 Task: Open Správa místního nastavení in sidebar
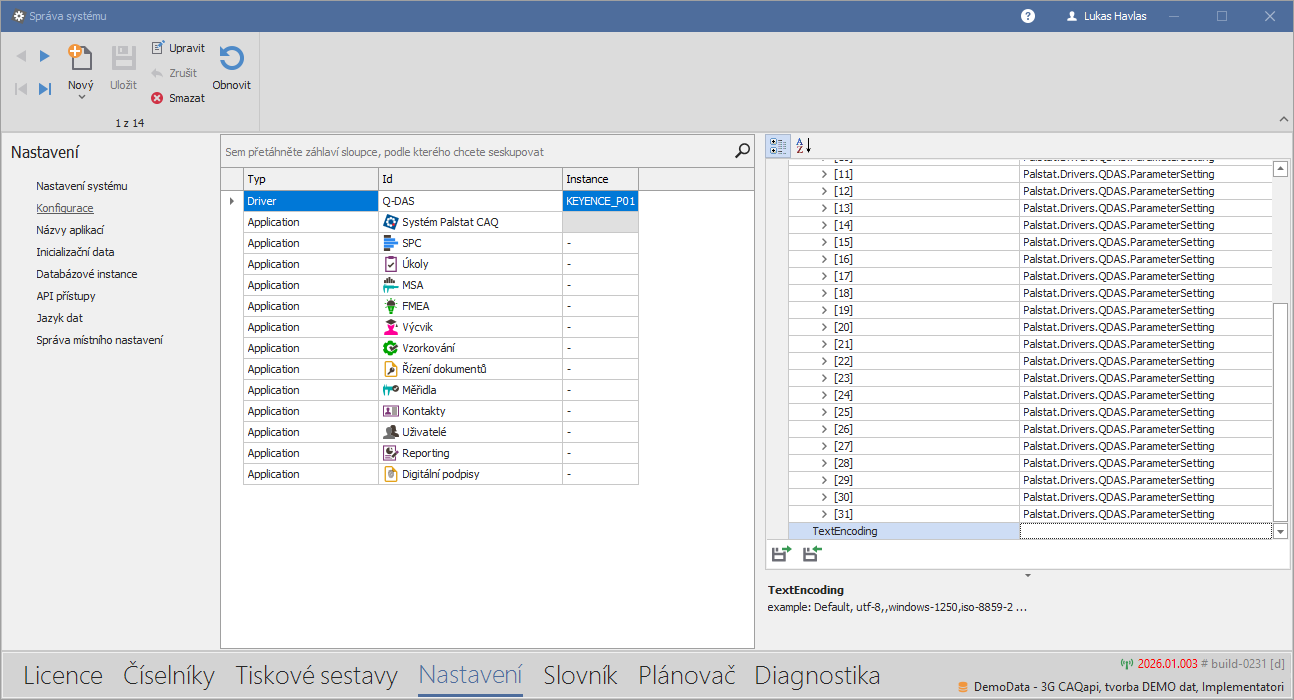pyautogui.click(x=100, y=340)
